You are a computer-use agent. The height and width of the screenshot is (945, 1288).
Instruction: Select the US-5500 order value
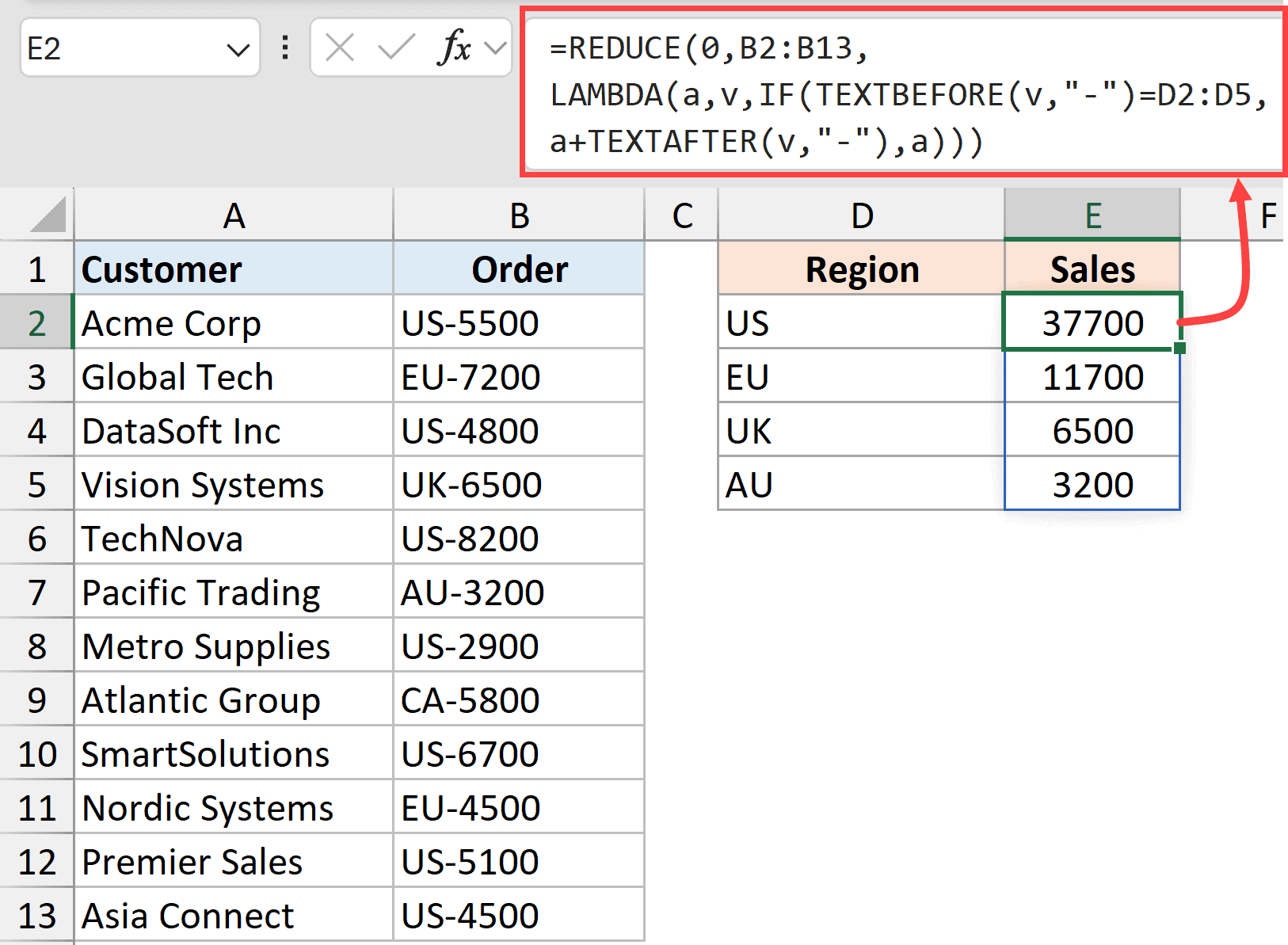[x=468, y=322]
